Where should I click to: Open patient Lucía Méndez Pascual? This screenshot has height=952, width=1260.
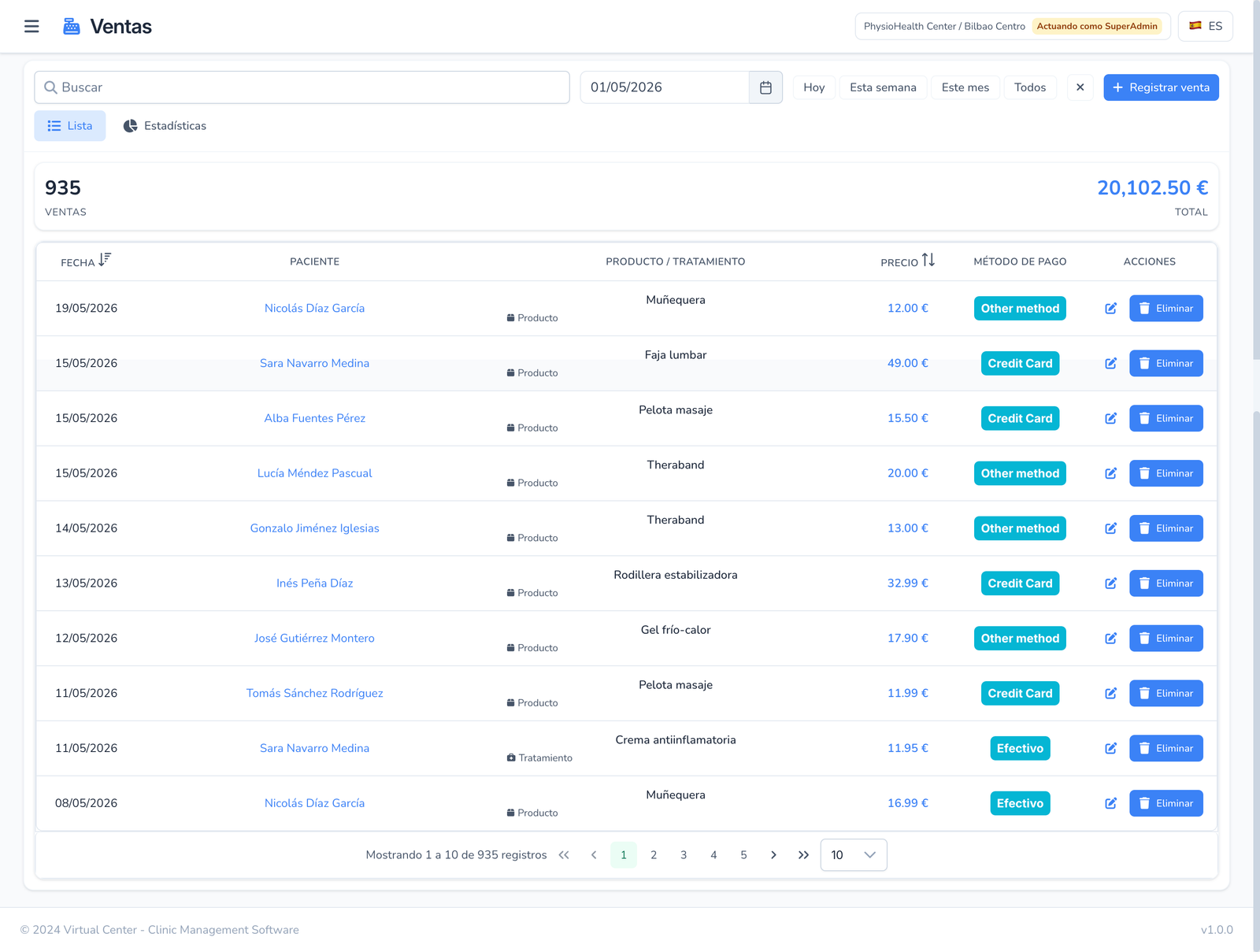tap(314, 474)
